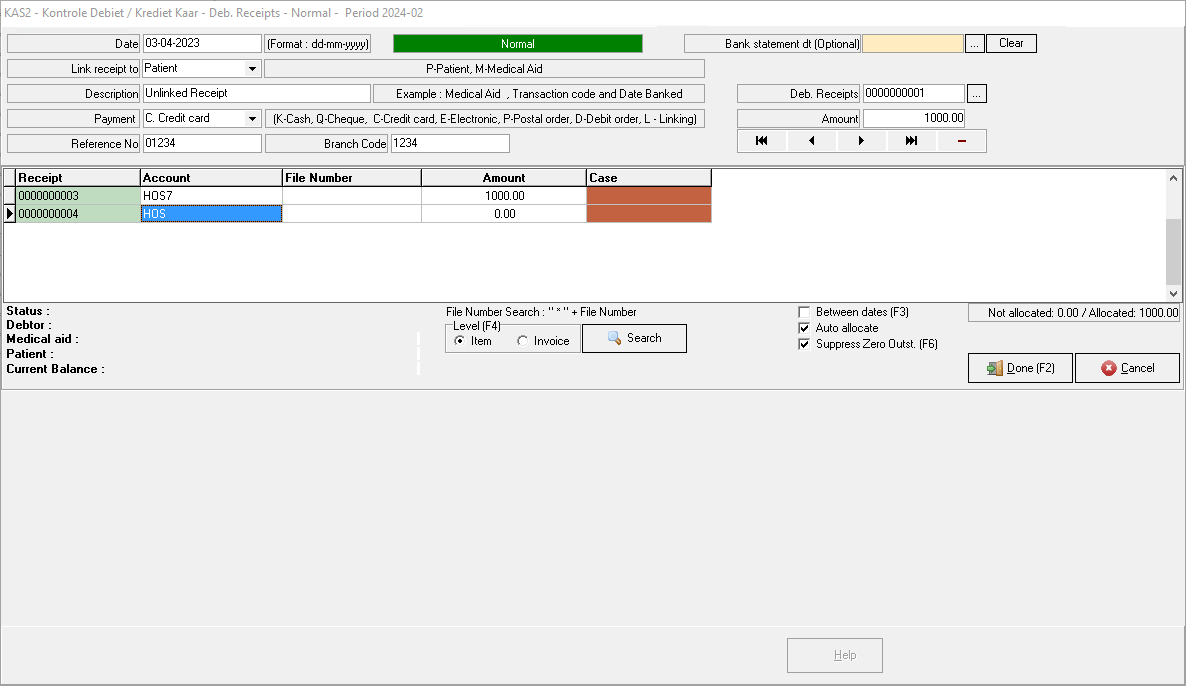1186x686 pixels.
Task: Open the Payment type dropdown
Action: (252, 118)
